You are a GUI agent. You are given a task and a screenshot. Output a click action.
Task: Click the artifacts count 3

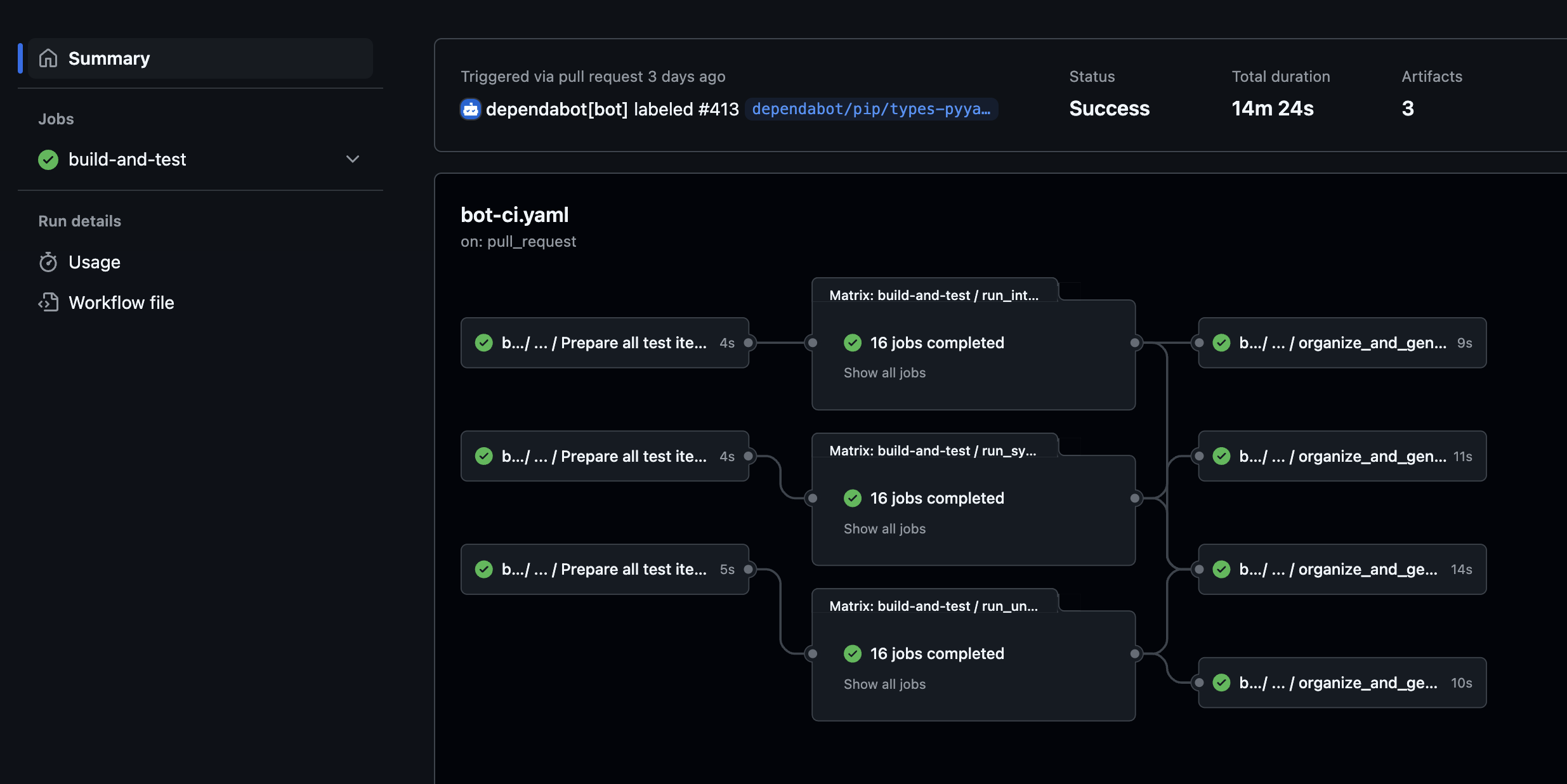[1408, 108]
